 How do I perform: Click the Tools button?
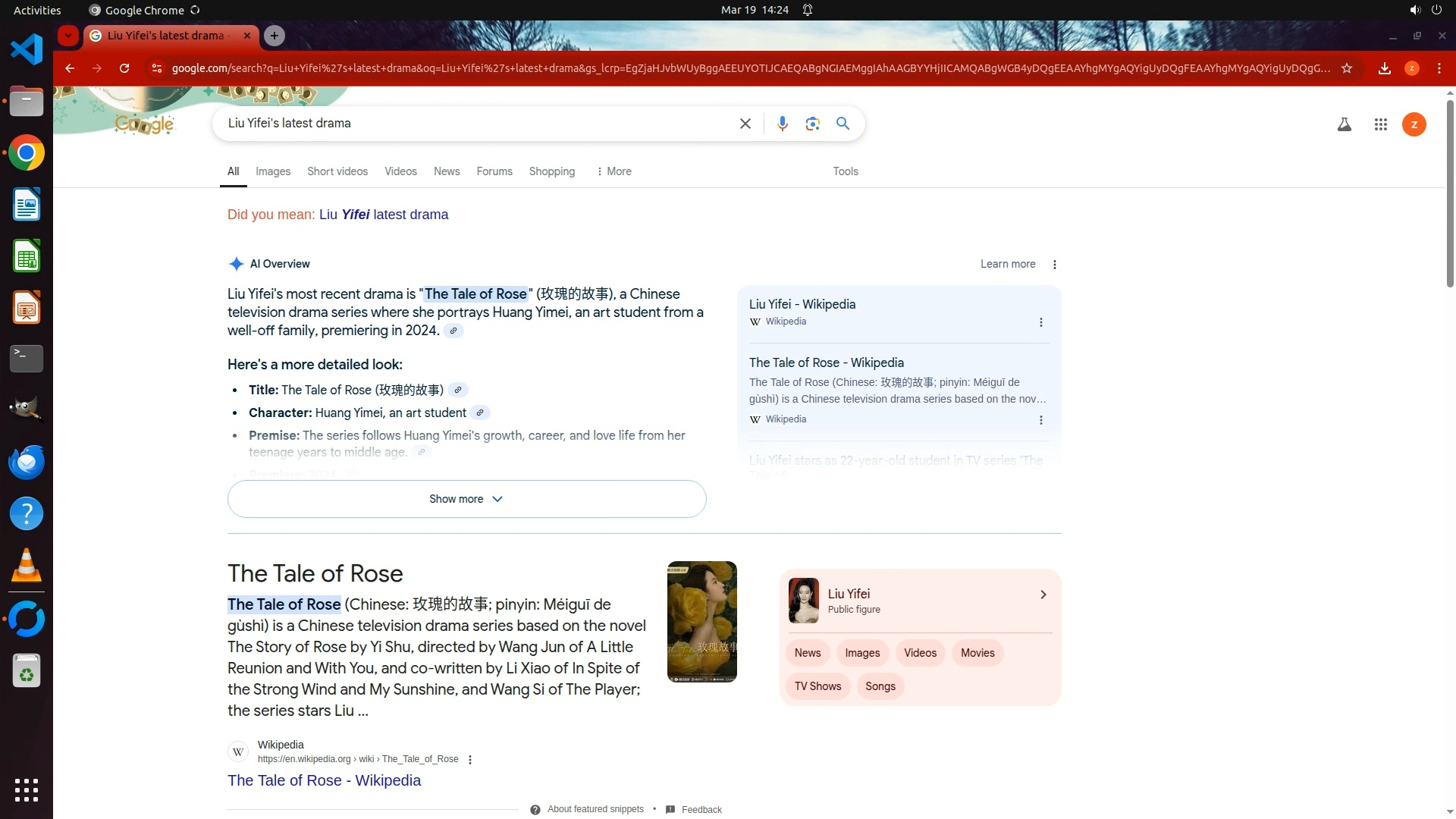coord(845,171)
